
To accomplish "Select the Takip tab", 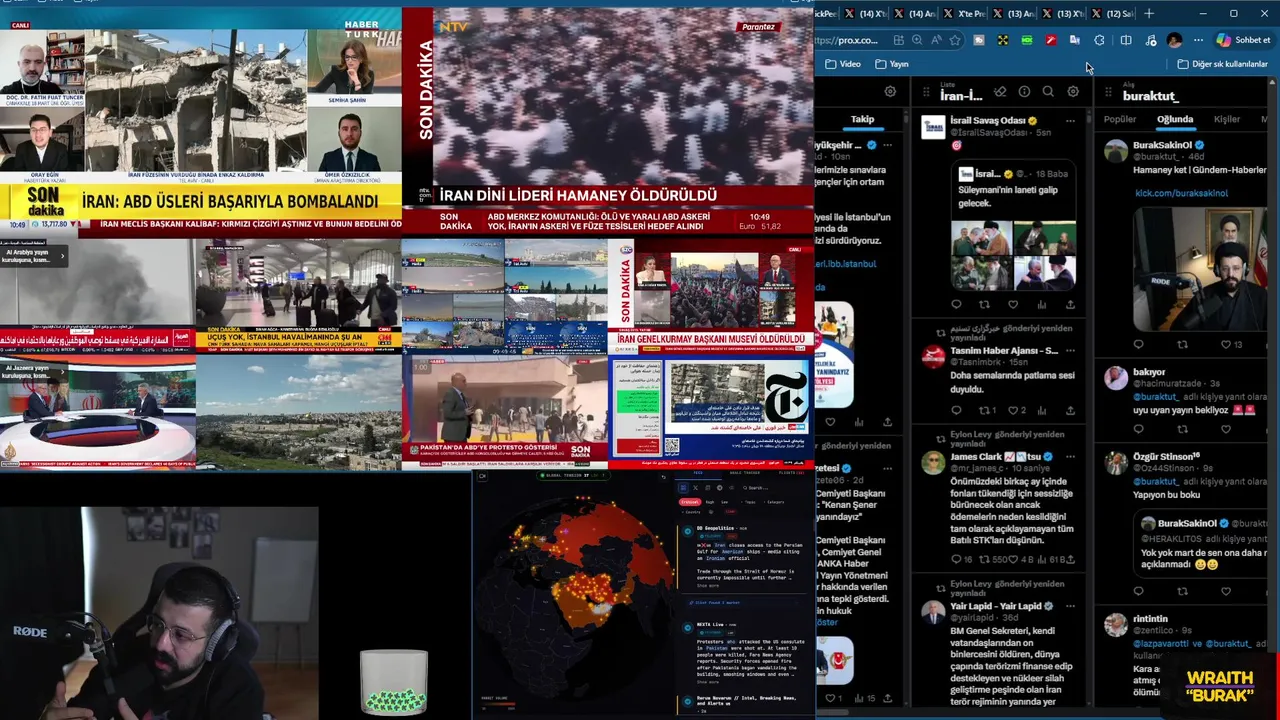I will (862, 119).
